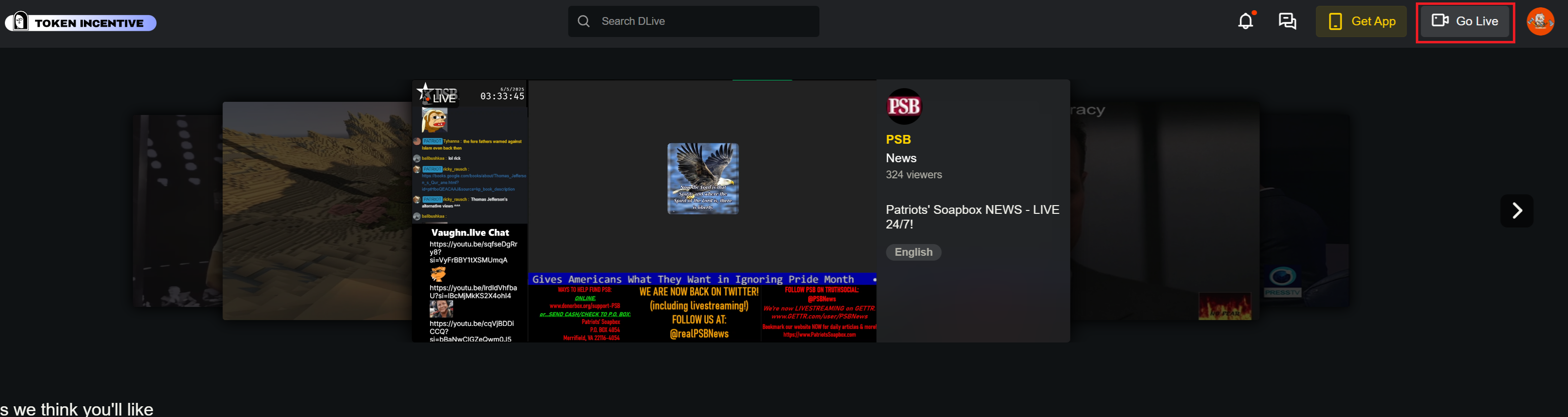
Task: Start streaming with the Go Live button
Action: click(x=1465, y=21)
